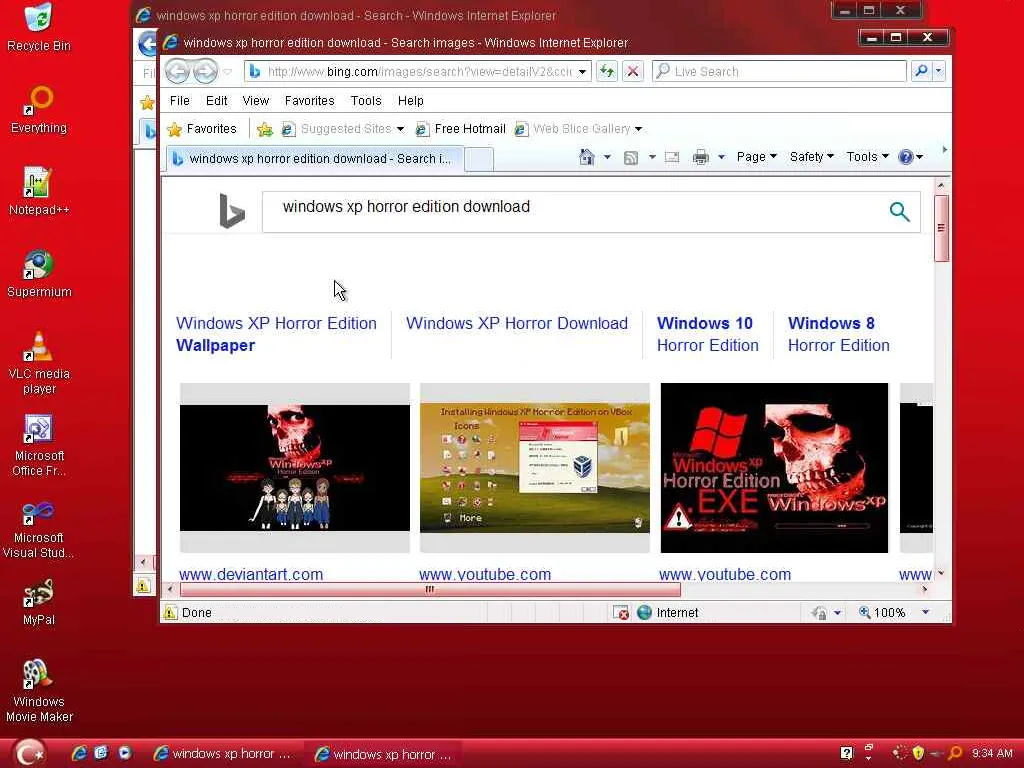Open the Help menu
The image size is (1024, 768).
(411, 101)
